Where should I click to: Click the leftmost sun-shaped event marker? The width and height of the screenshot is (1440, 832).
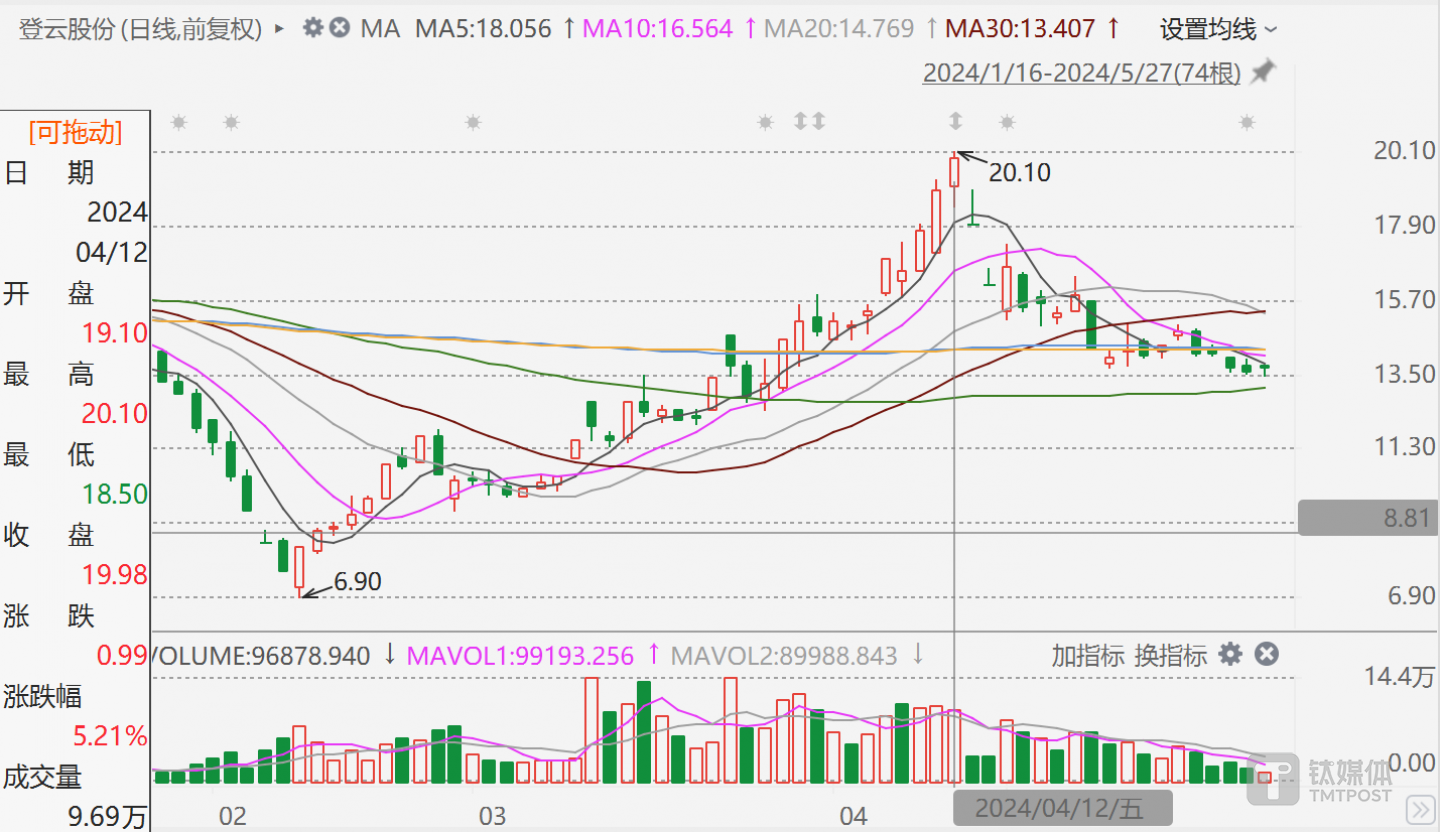click(x=179, y=122)
